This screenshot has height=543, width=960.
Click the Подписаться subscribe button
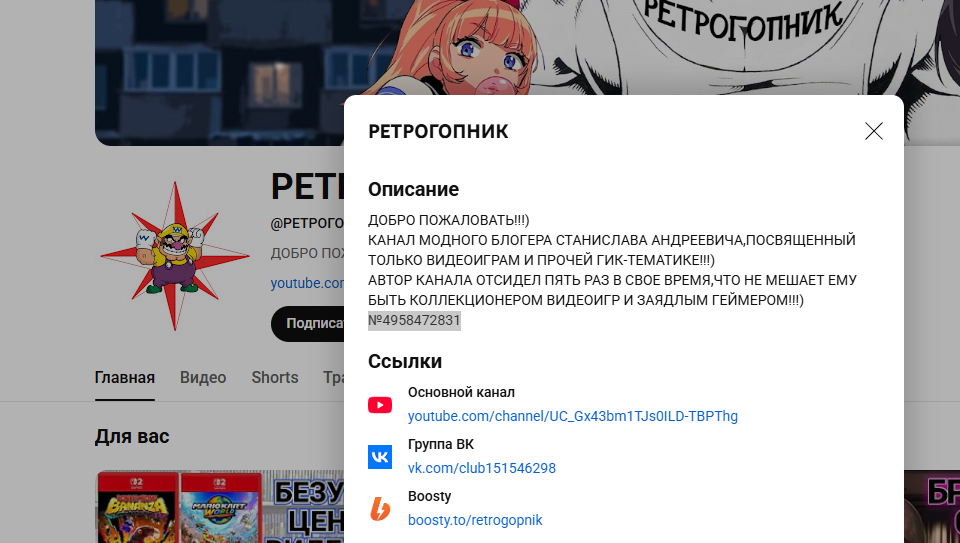[308, 323]
